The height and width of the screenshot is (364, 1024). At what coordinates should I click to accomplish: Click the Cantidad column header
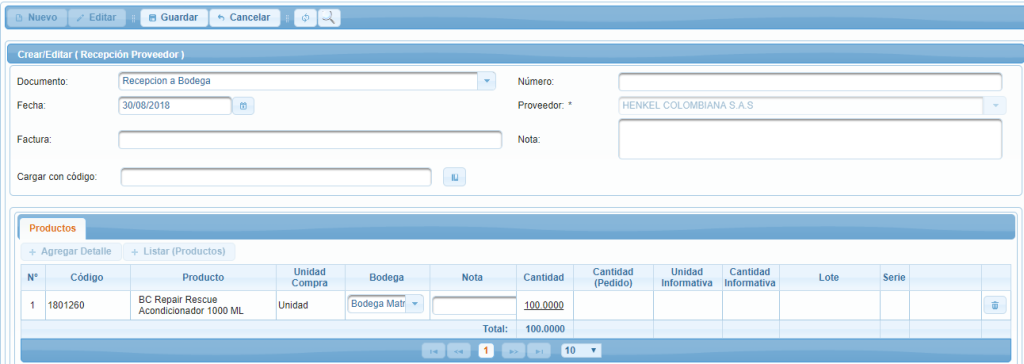tap(544, 278)
